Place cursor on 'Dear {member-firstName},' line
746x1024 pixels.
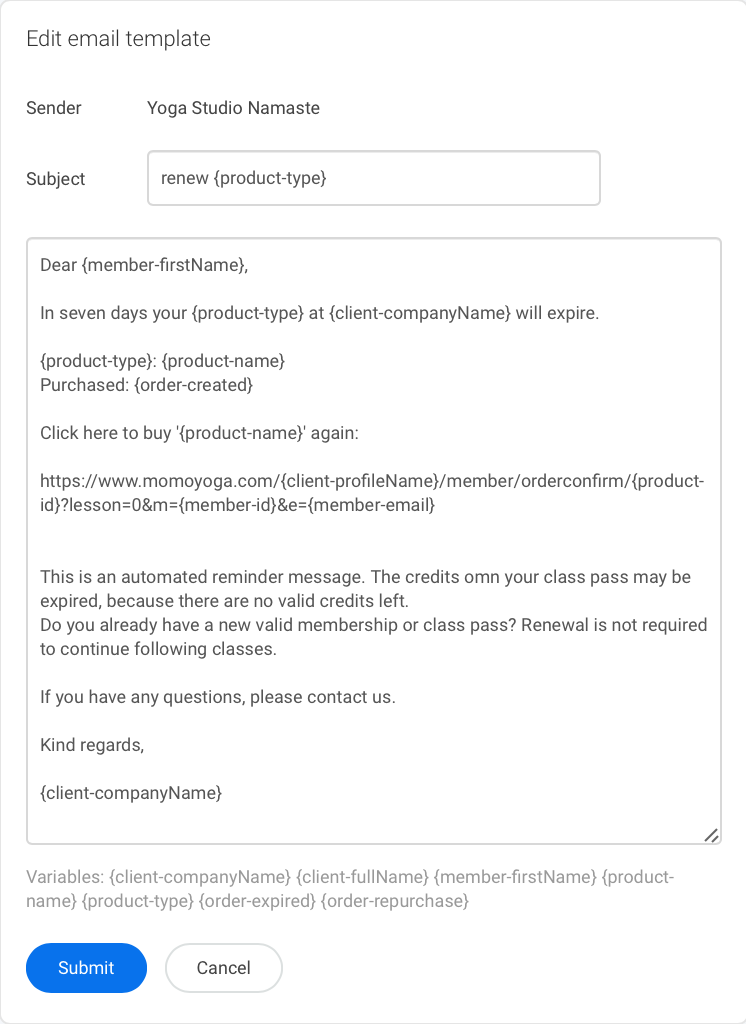point(144,264)
